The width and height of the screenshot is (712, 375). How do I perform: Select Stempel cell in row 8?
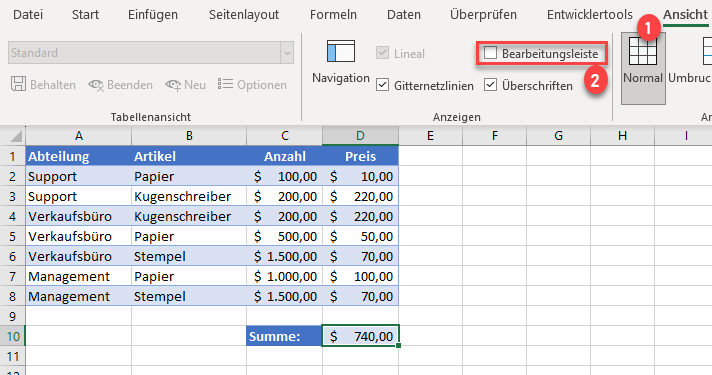pyautogui.click(x=189, y=296)
